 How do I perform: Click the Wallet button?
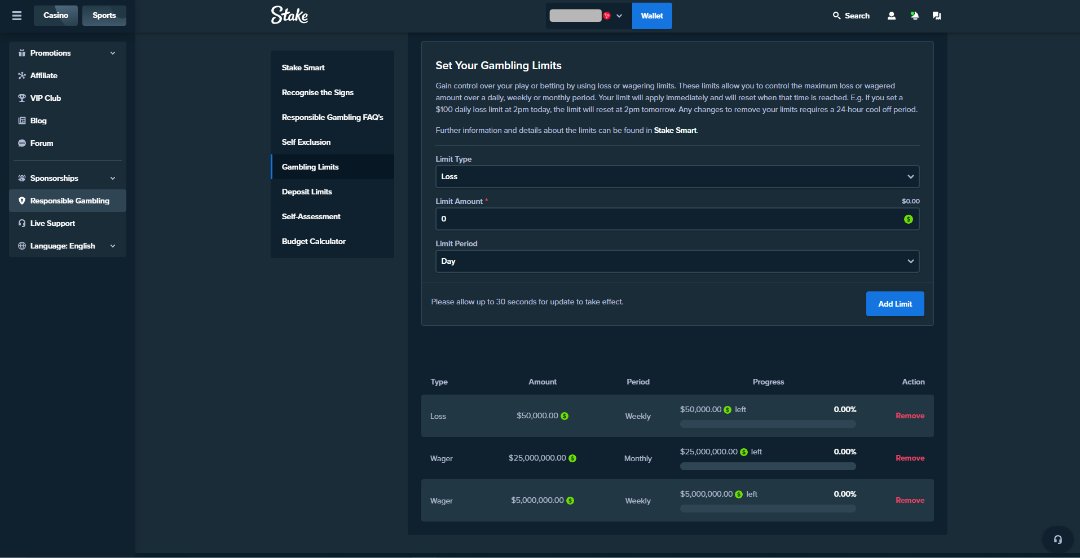click(x=652, y=16)
